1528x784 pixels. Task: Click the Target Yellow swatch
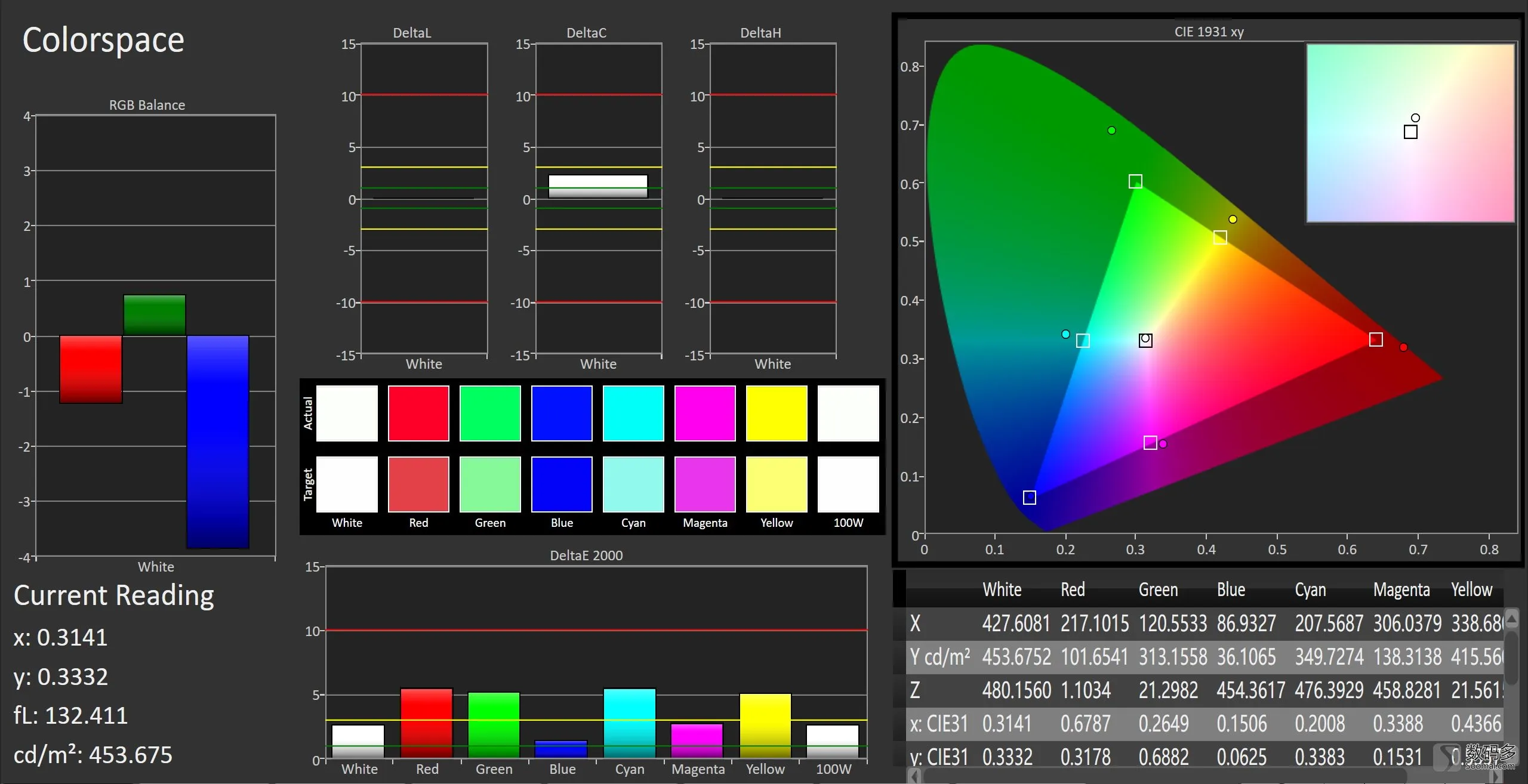point(777,484)
